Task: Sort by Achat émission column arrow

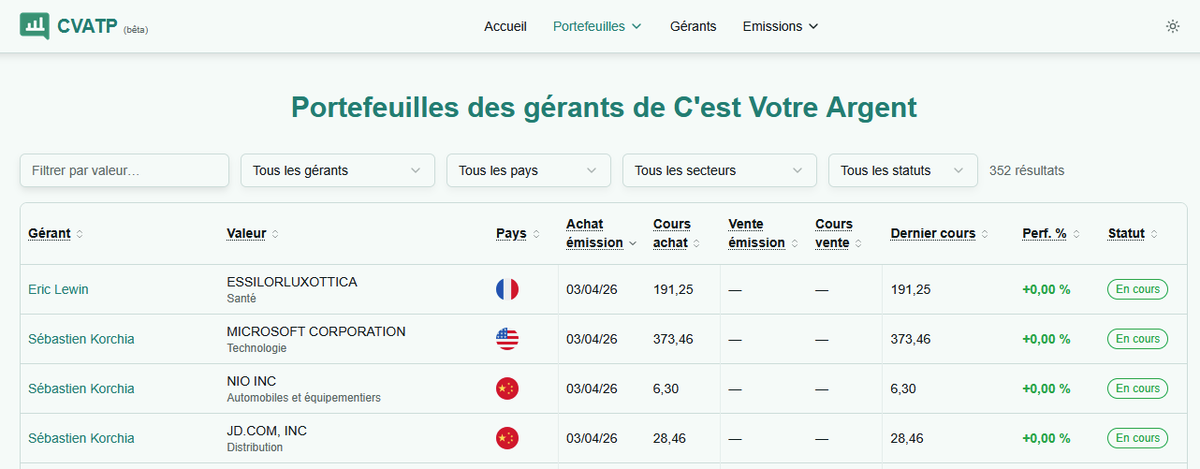Action: (633, 243)
